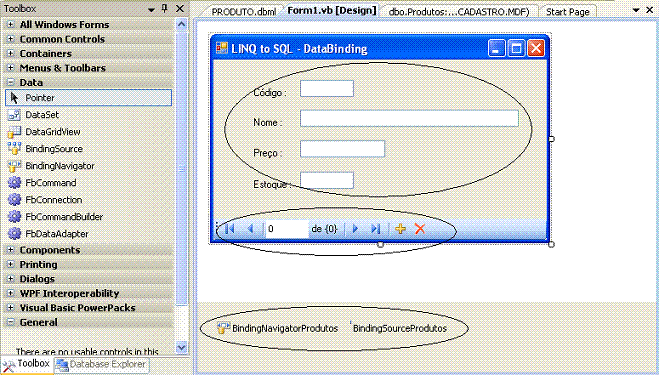Screen dimensions: 659x375
Task: Expand the Printing group
Action: pos(11,264)
